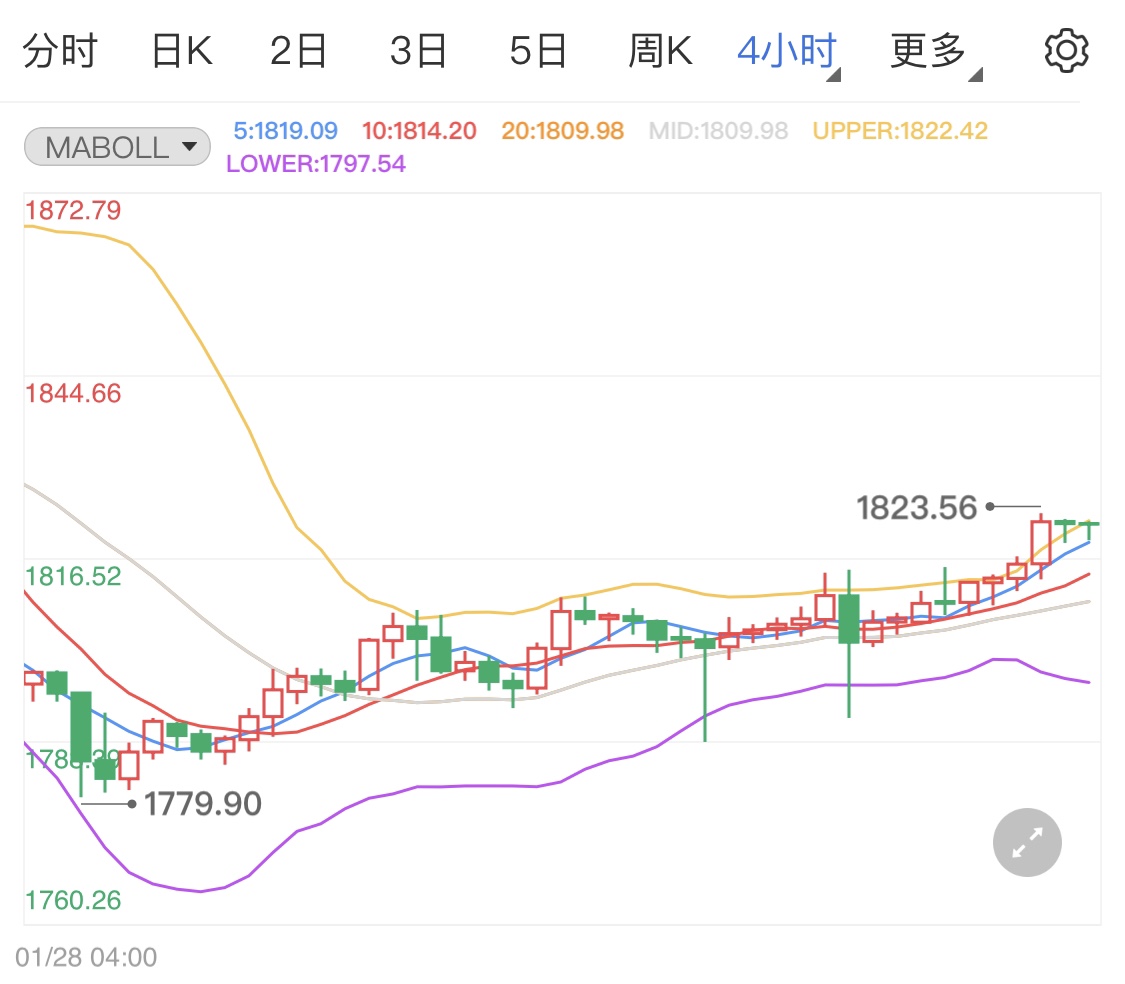
Task: Click the 01/28 04:00 date label
Action: point(86,957)
